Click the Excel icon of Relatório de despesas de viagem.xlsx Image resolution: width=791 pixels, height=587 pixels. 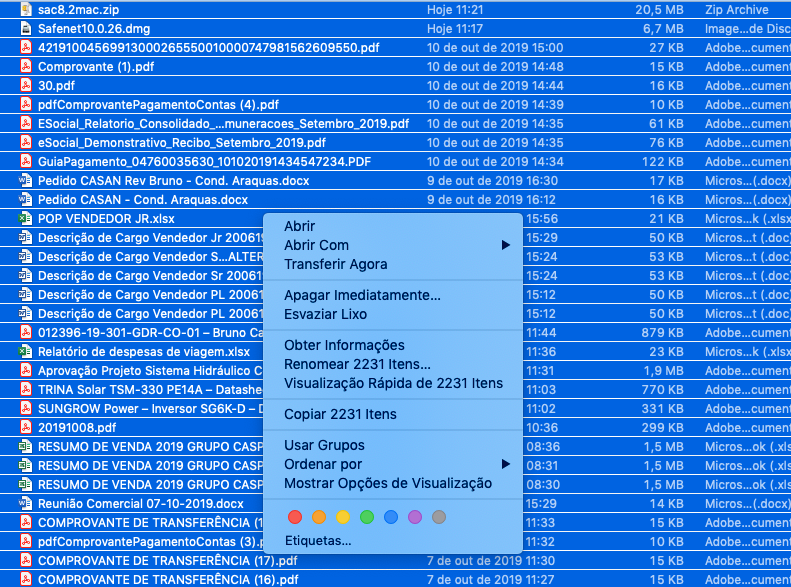pyautogui.click(x=26, y=351)
